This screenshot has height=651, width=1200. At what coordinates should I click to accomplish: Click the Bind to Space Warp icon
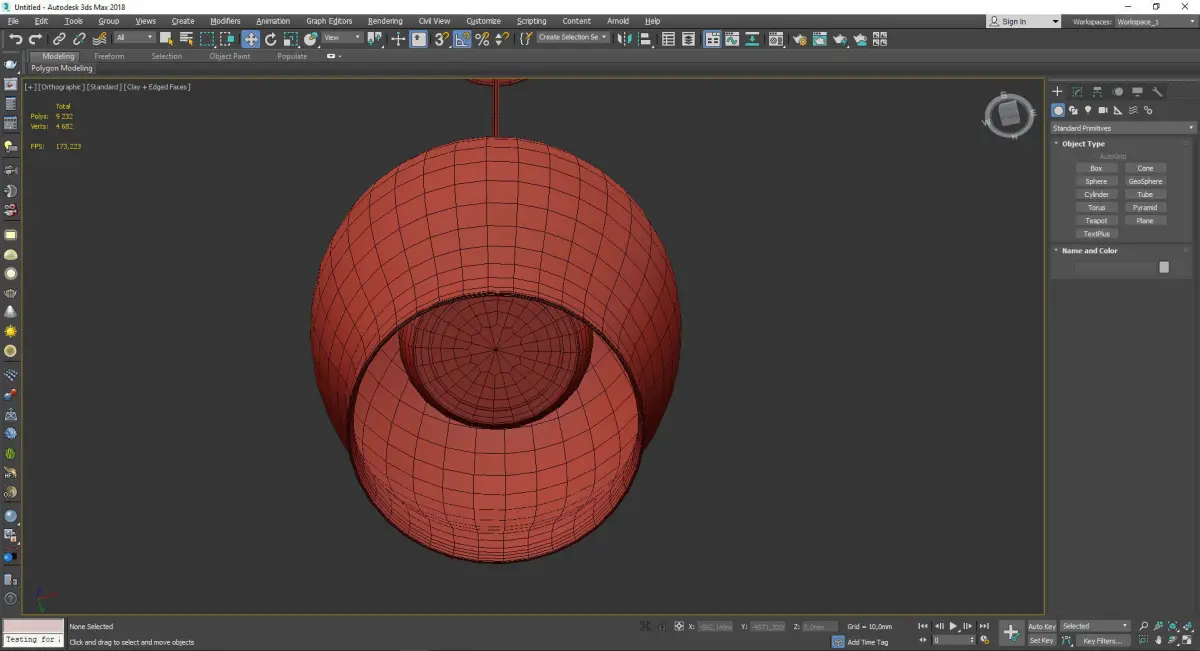(98, 39)
